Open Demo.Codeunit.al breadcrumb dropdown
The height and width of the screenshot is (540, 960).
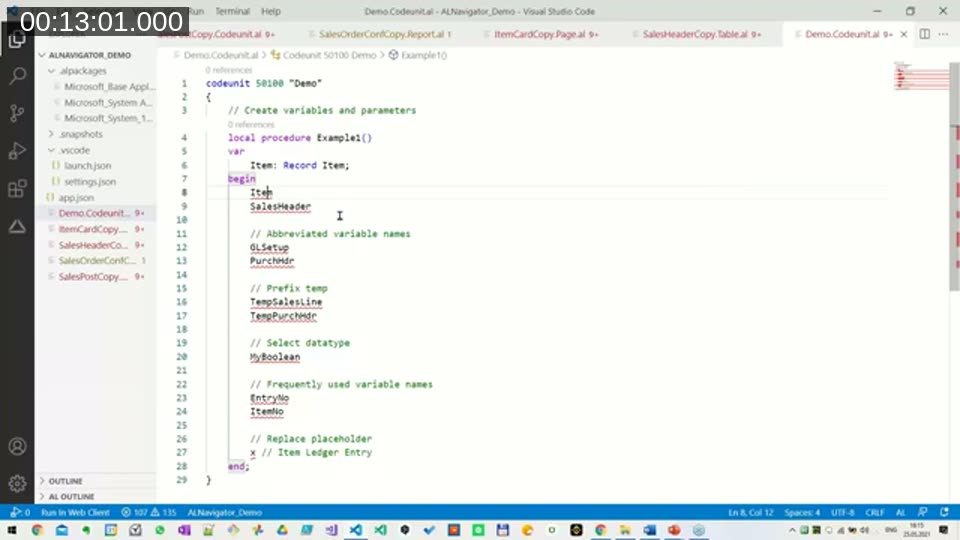(x=220, y=55)
